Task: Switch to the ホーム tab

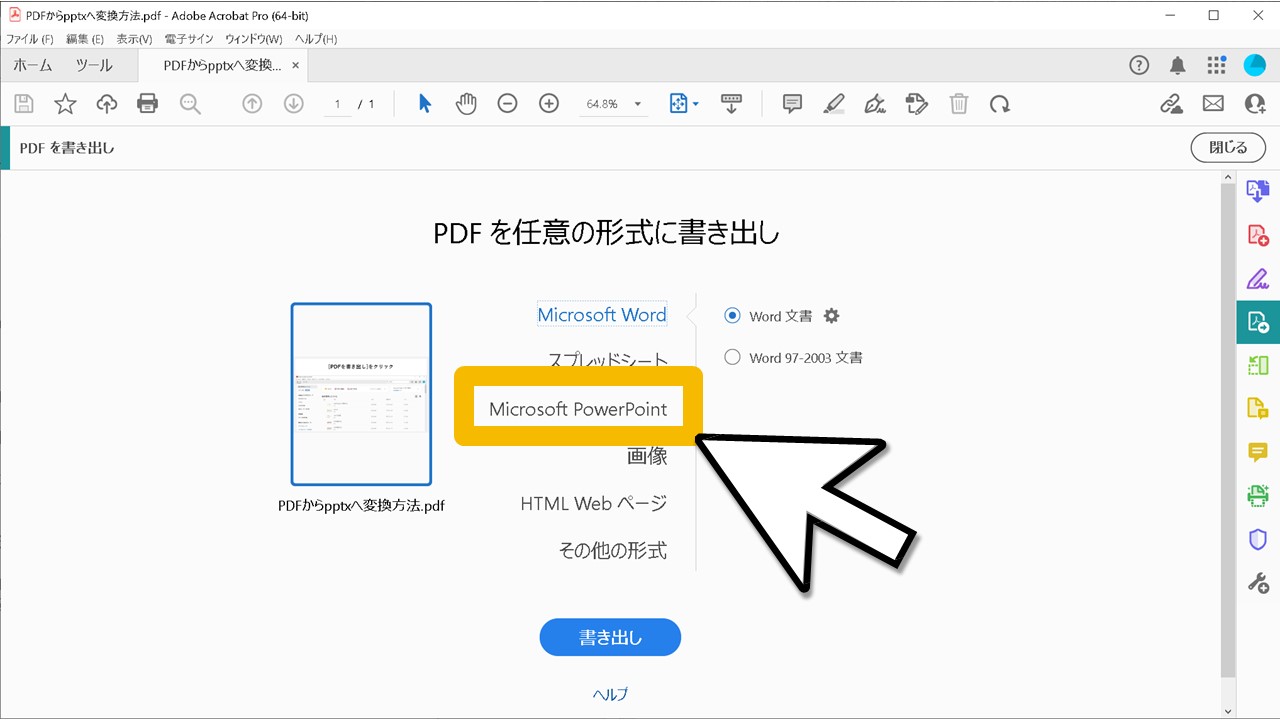Action: 31,65
